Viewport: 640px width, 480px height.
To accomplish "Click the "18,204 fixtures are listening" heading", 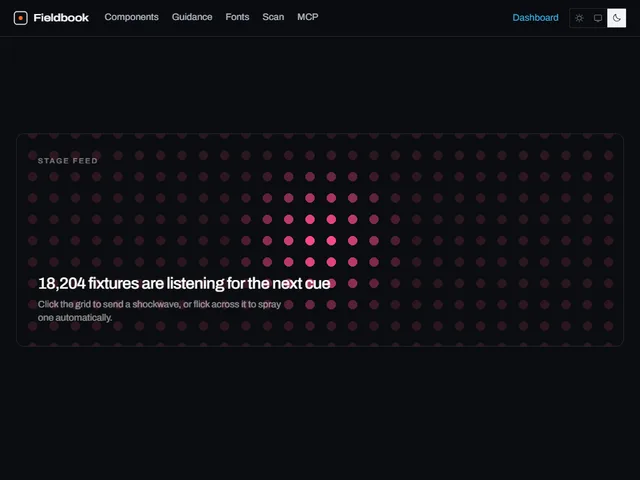I will 184,283.
